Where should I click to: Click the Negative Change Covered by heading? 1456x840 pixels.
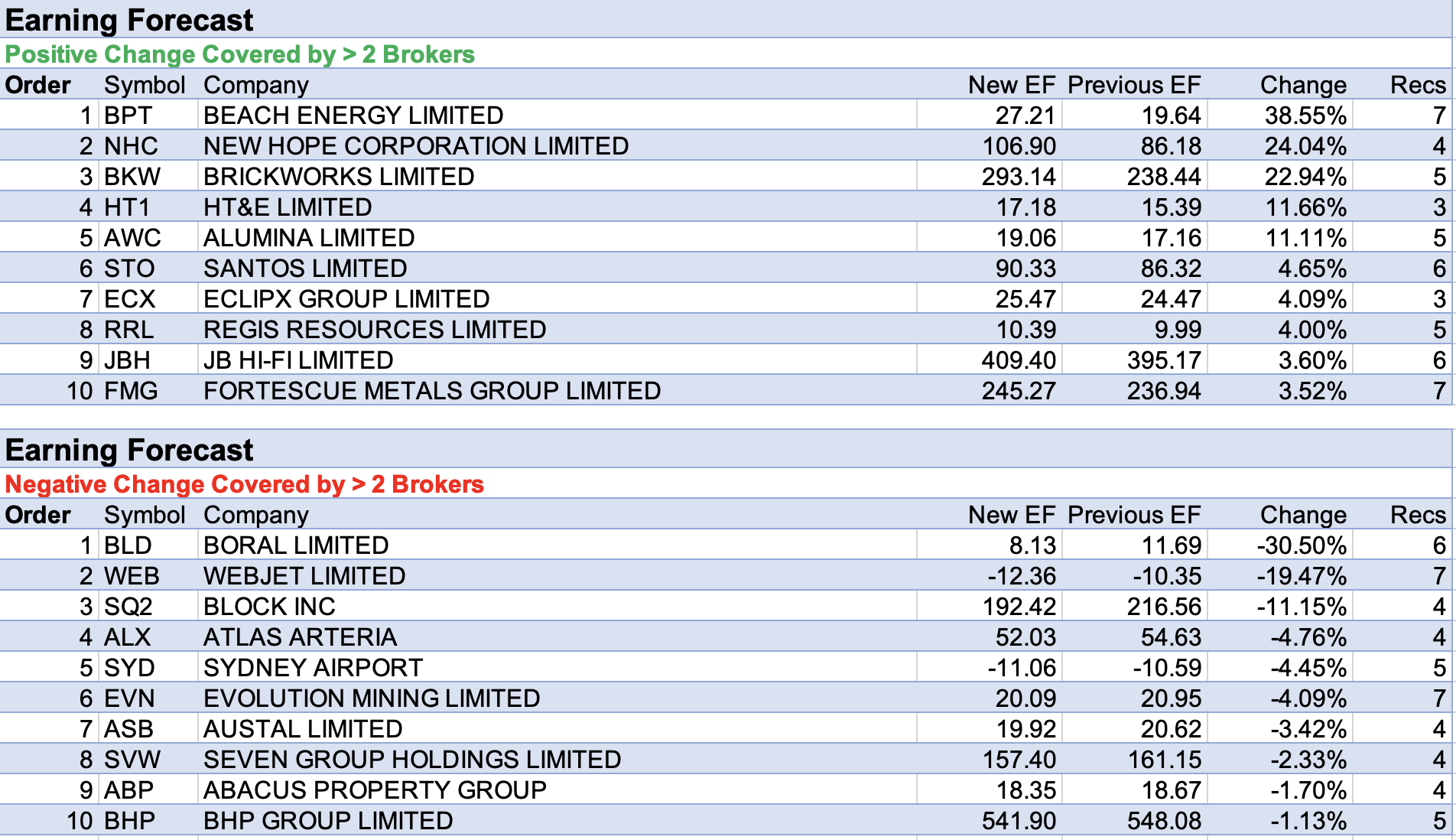(x=244, y=484)
